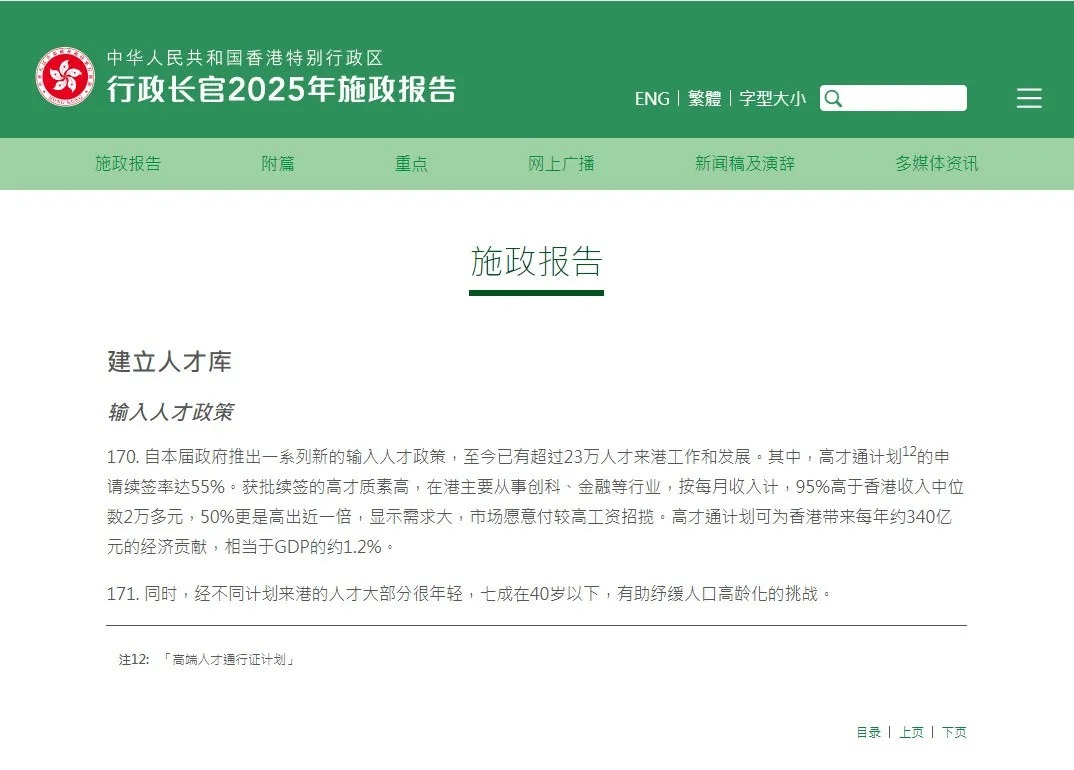Screen dimensions: 1074x770
Task: Click the header title 行政长官2025年施政报告
Action: (x=282, y=89)
